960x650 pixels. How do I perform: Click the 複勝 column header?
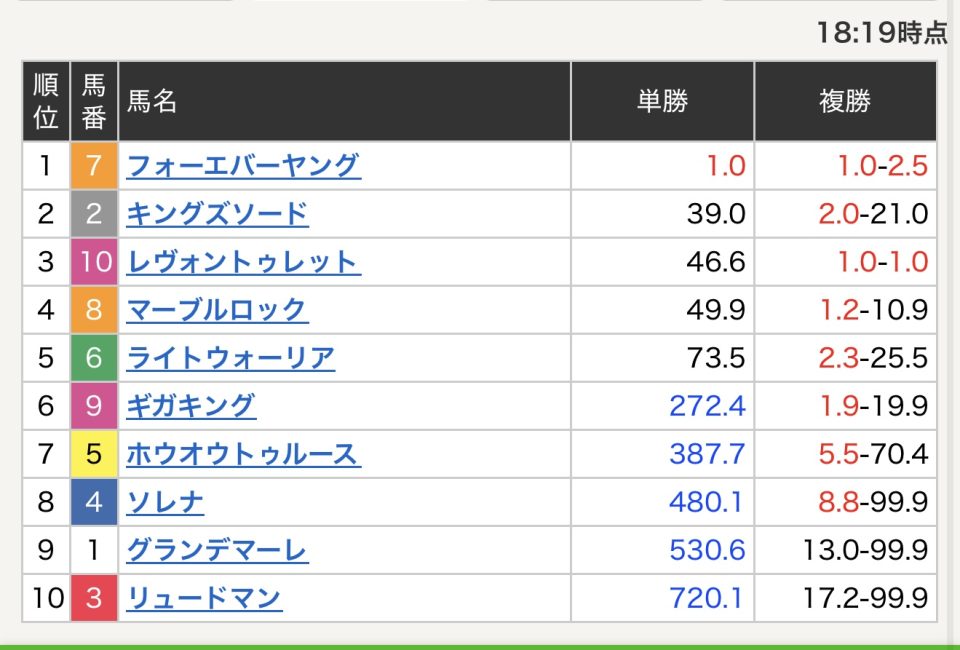coord(846,101)
